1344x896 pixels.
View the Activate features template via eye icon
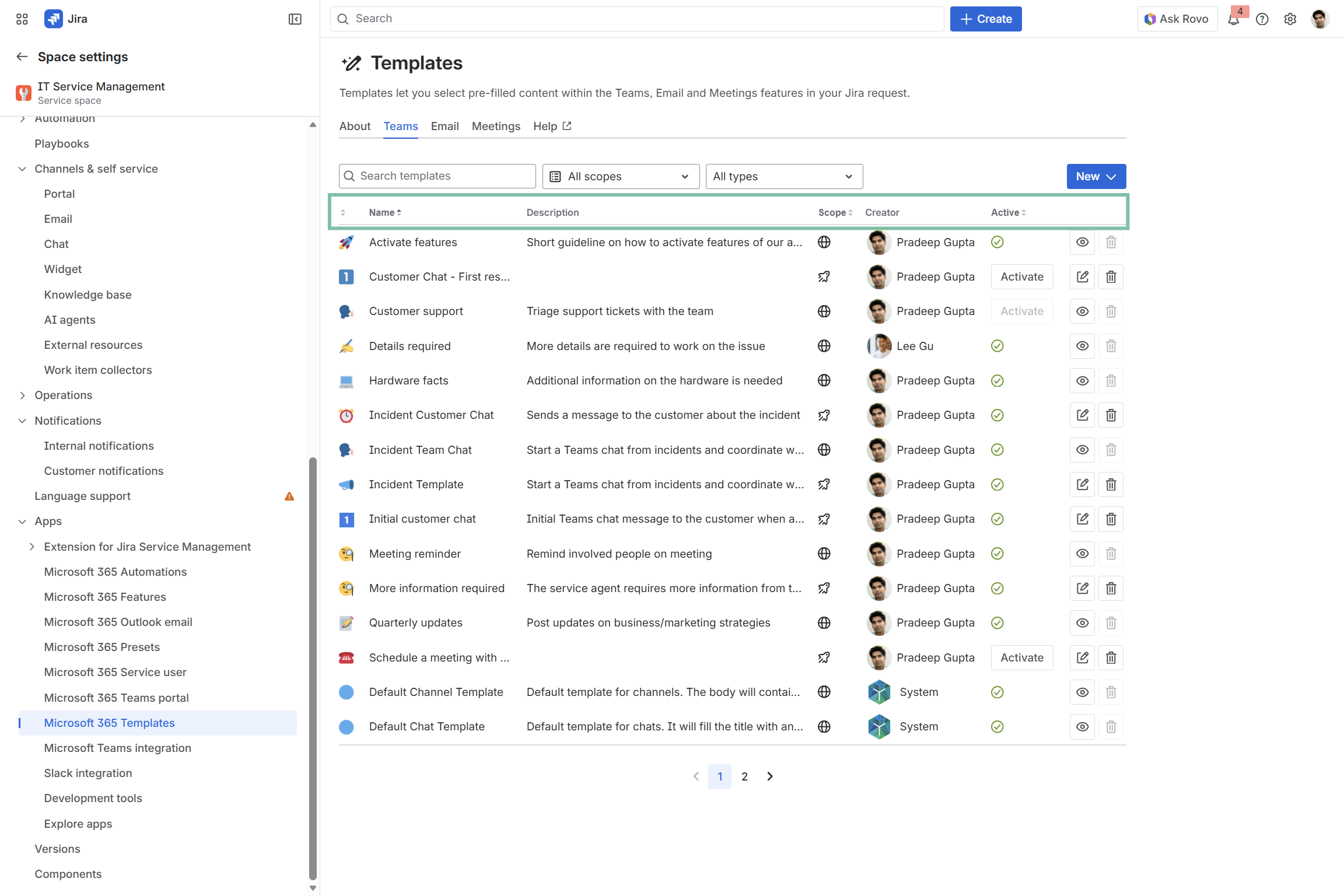coord(1082,243)
